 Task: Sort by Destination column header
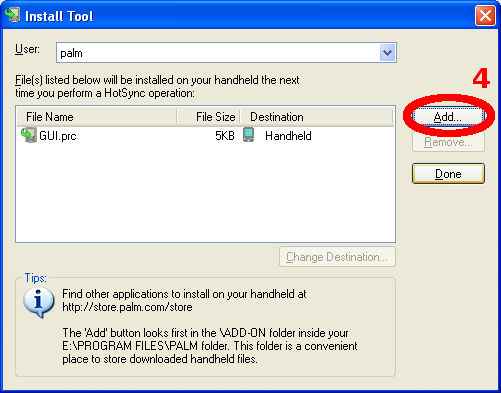tap(317, 117)
